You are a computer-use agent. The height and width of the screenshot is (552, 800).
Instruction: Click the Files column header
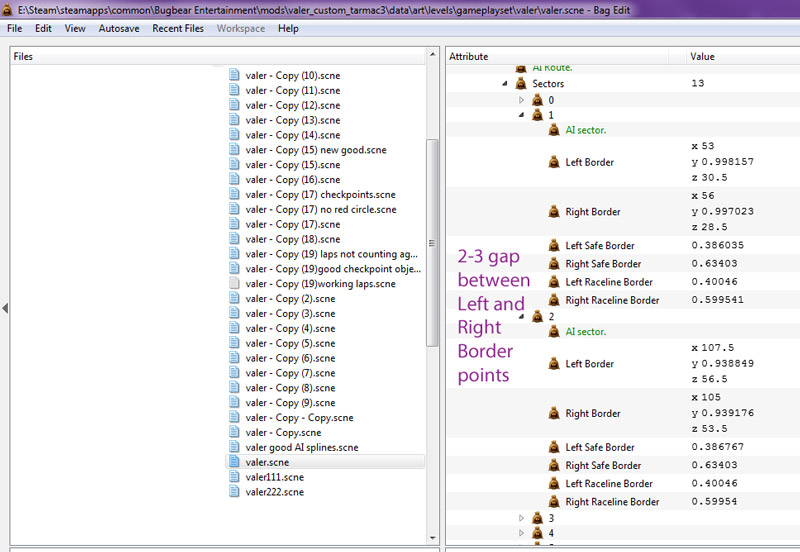[x=217, y=56]
